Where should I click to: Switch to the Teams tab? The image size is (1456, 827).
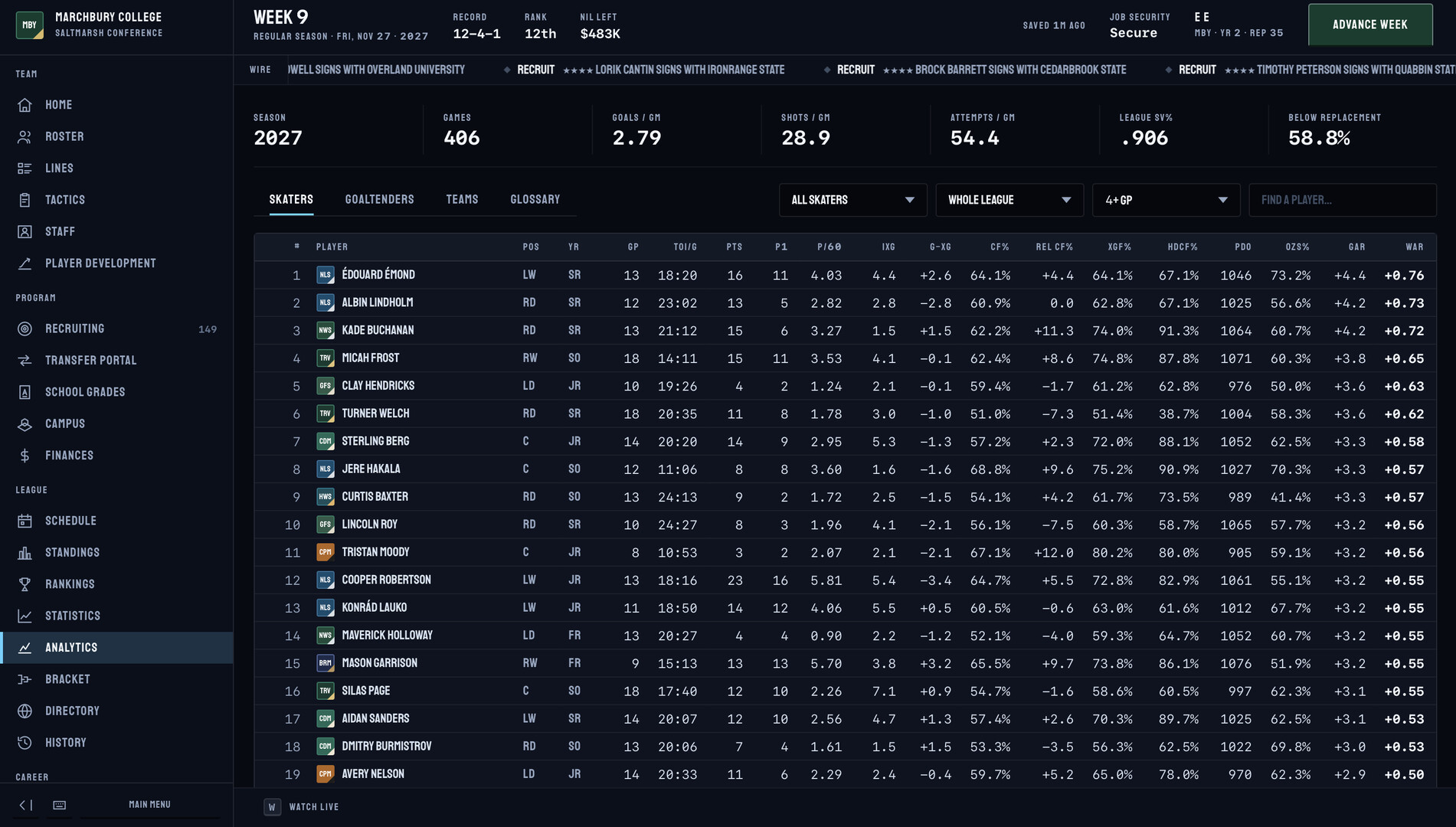[462, 199]
